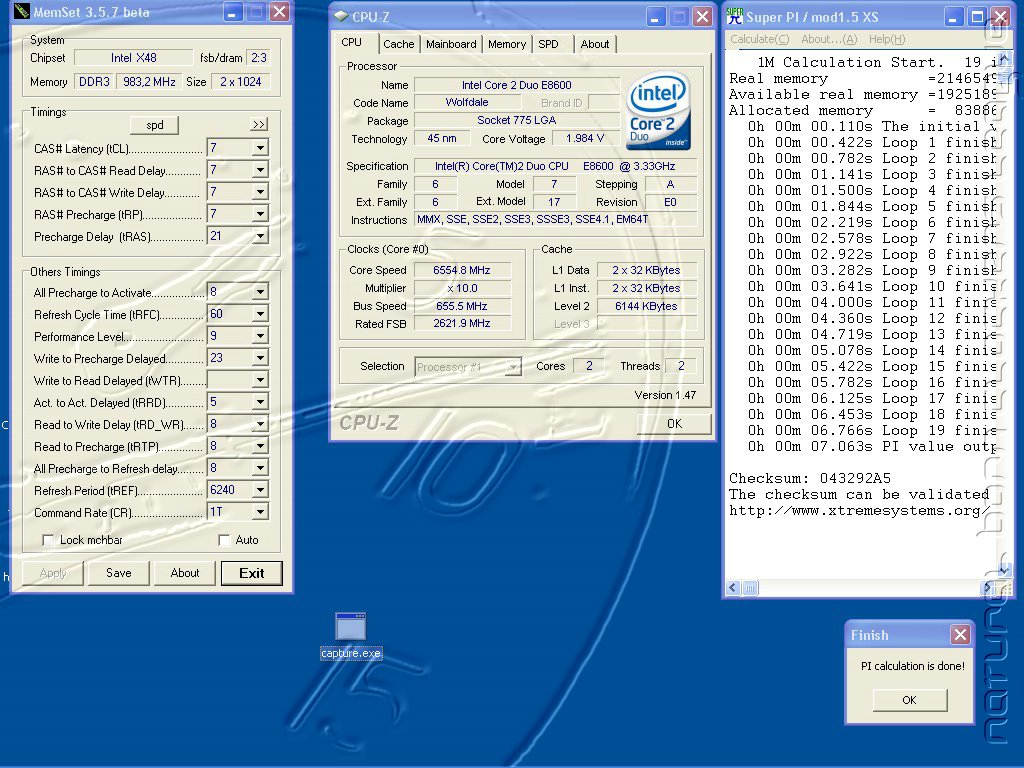Maximize the Super PI window
Viewport: 1024px width, 768px height.
(977, 16)
